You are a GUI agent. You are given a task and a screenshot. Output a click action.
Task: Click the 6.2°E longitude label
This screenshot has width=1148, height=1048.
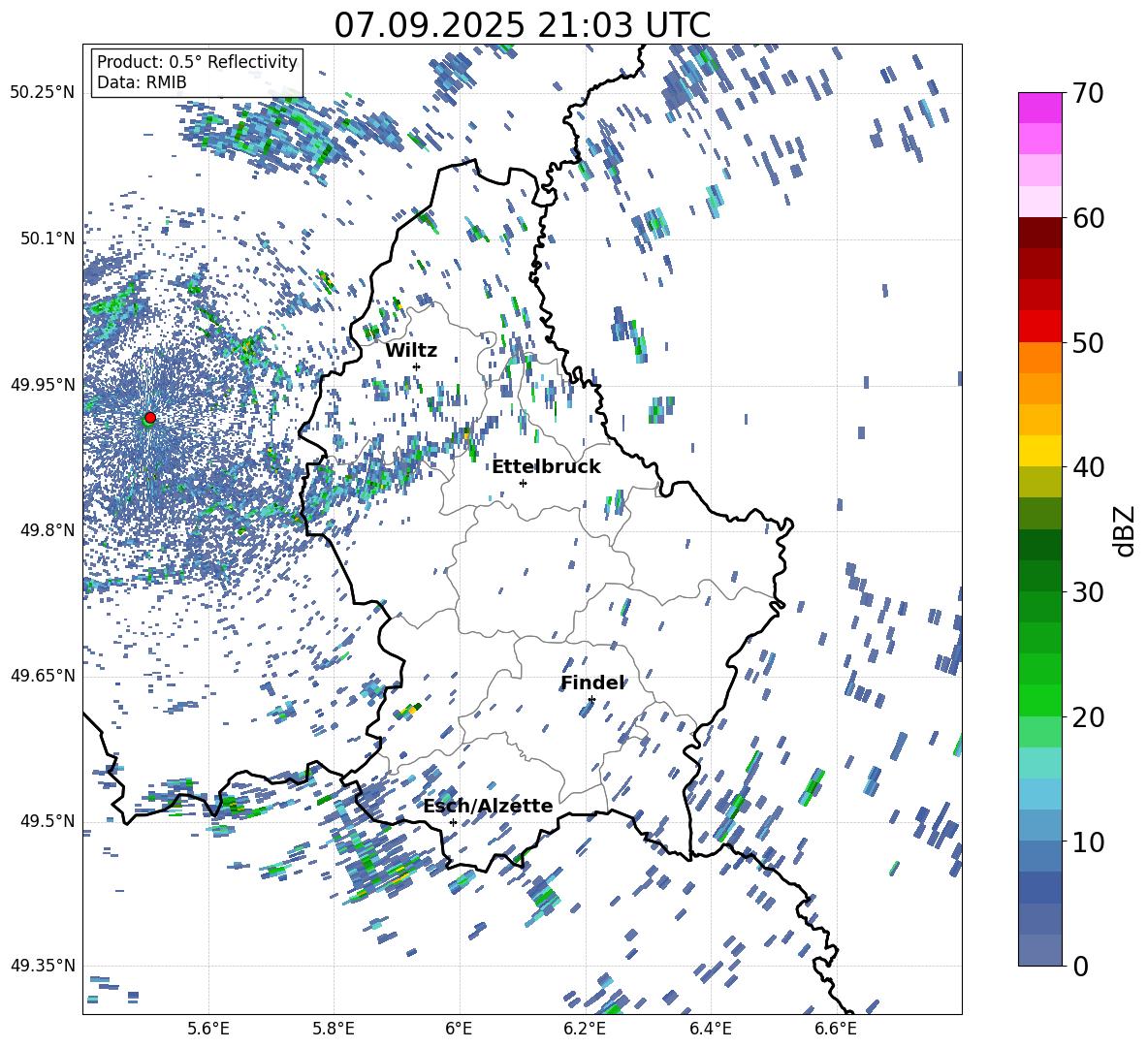[585, 1029]
